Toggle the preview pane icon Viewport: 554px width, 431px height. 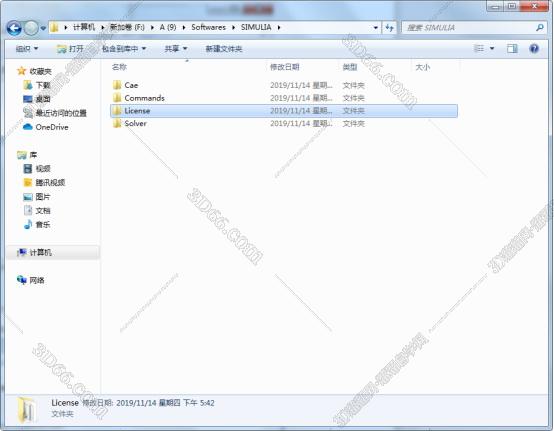pyautogui.click(x=512, y=48)
